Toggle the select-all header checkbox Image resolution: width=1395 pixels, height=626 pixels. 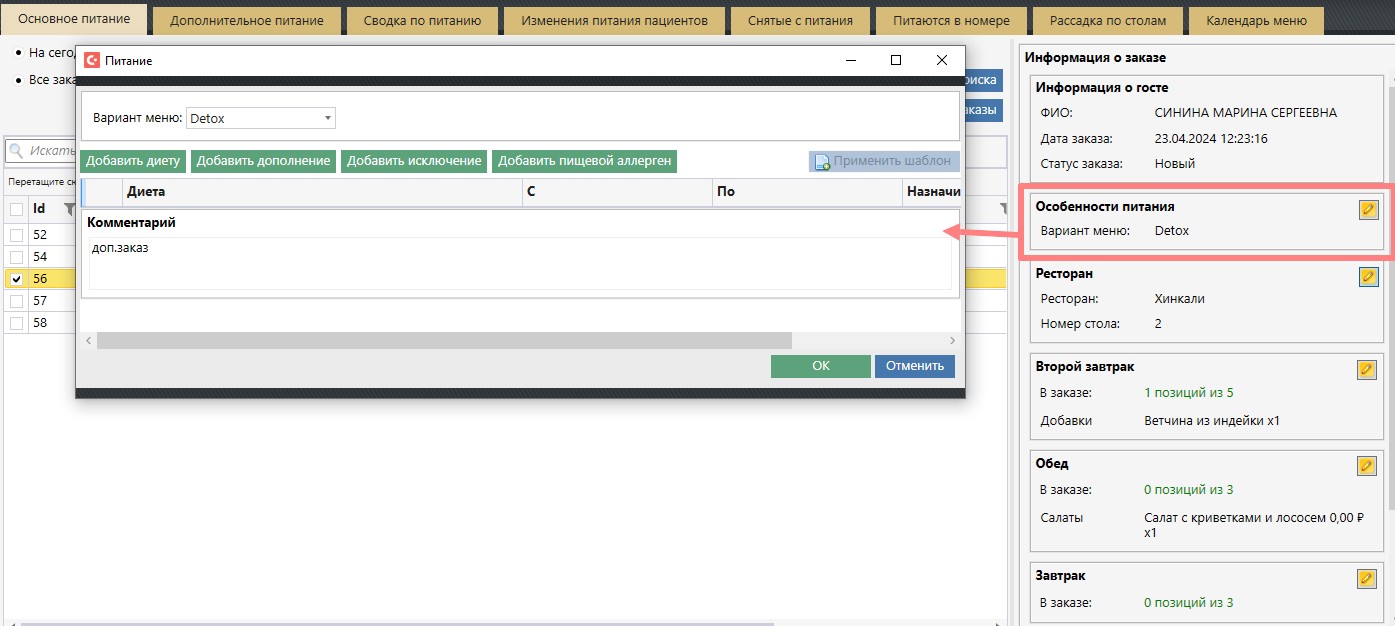16,209
